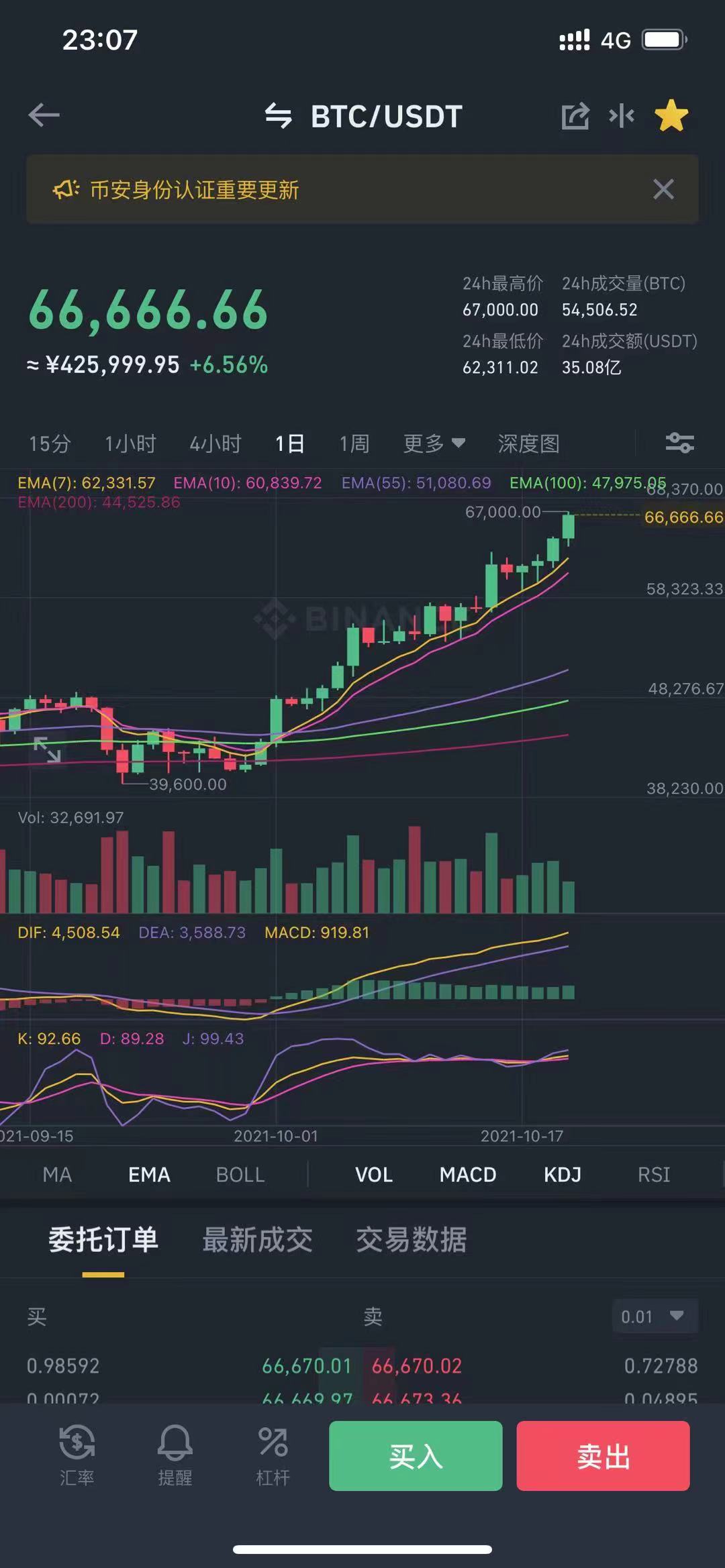Open the 最新成交 recent trades tab
This screenshot has width=725, height=1568.
point(258,1239)
